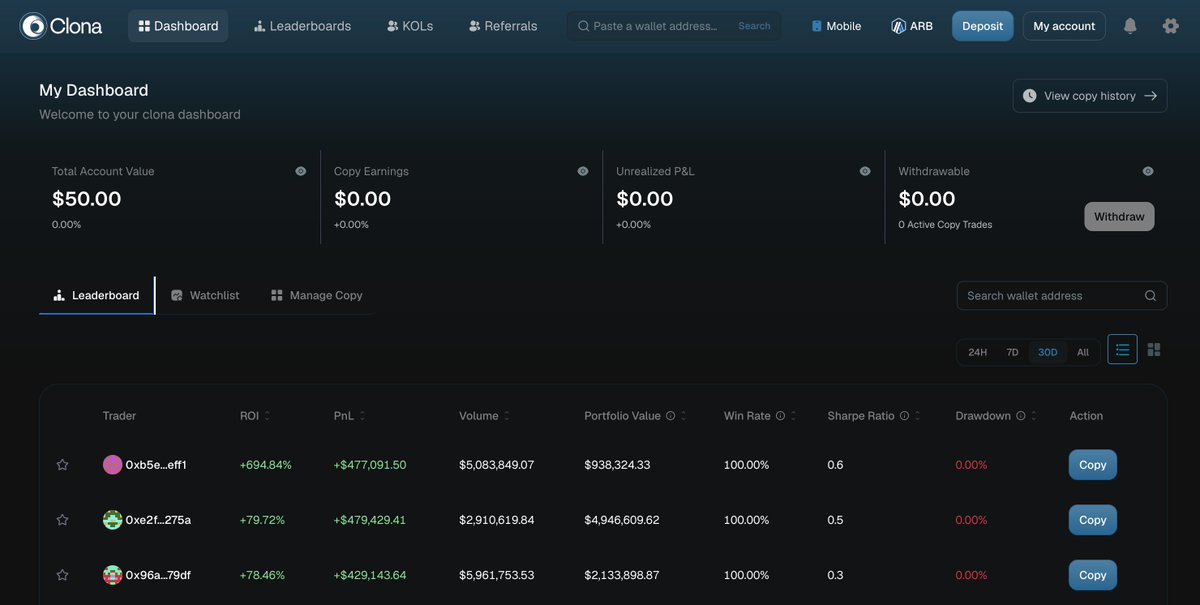Sort by Drawdown column
Image resolution: width=1200 pixels, height=605 pixels.
(1034, 416)
